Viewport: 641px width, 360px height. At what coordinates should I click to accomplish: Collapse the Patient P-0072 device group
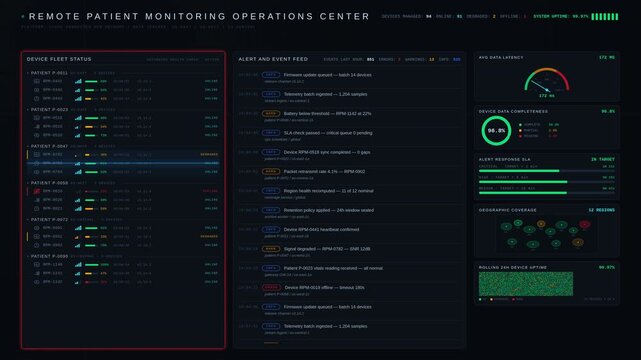pyautogui.click(x=28, y=219)
